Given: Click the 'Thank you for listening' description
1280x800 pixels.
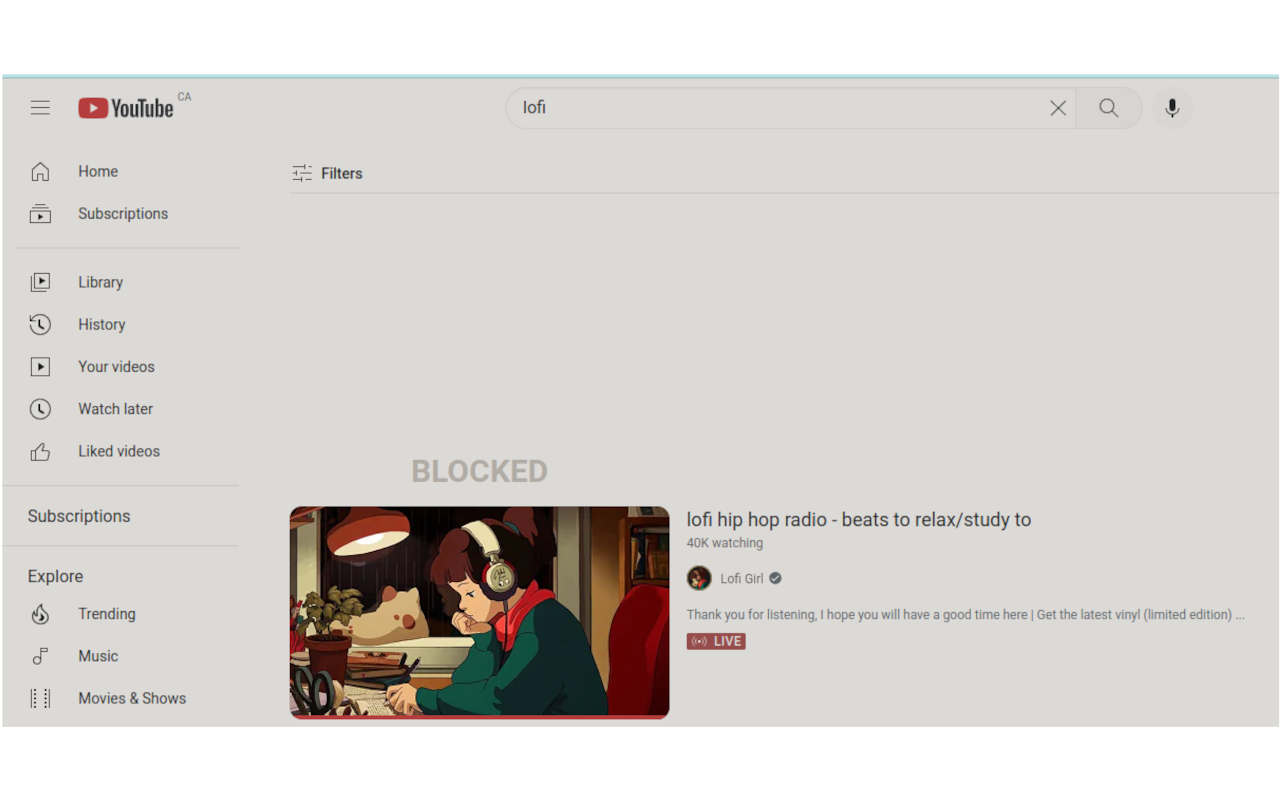Looking at the screenshot, I should coord(966,615).
